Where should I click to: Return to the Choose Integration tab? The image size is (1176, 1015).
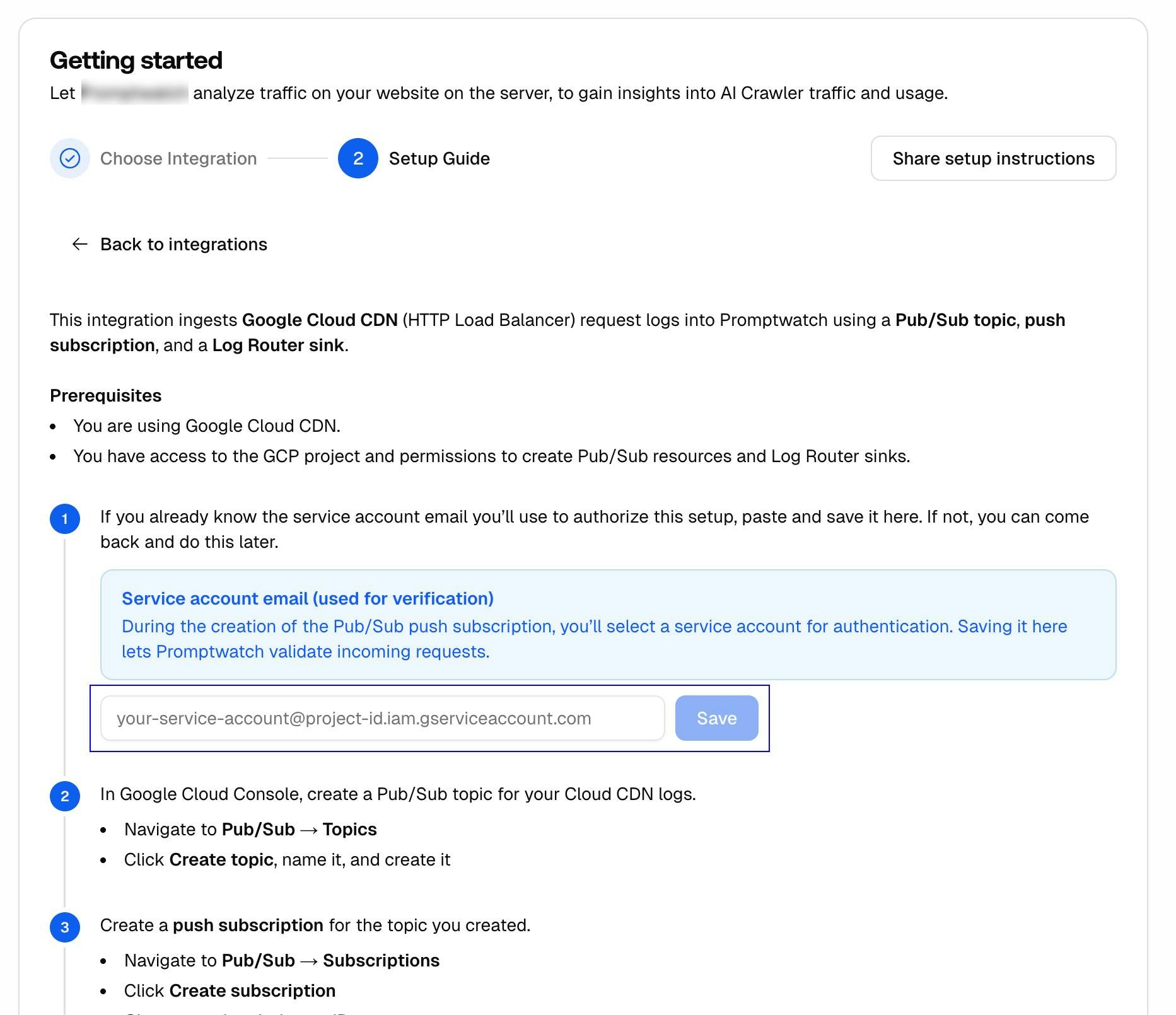(x=178, y=158)
